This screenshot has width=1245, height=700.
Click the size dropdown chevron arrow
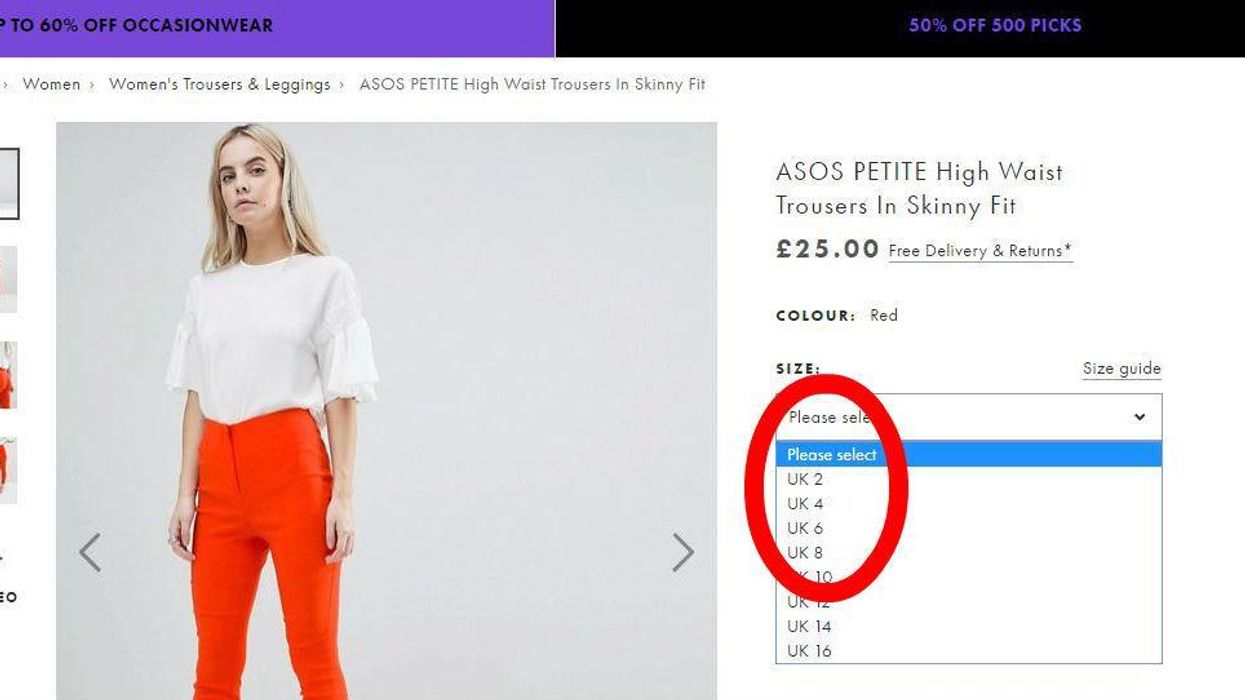coord(1139,417)
